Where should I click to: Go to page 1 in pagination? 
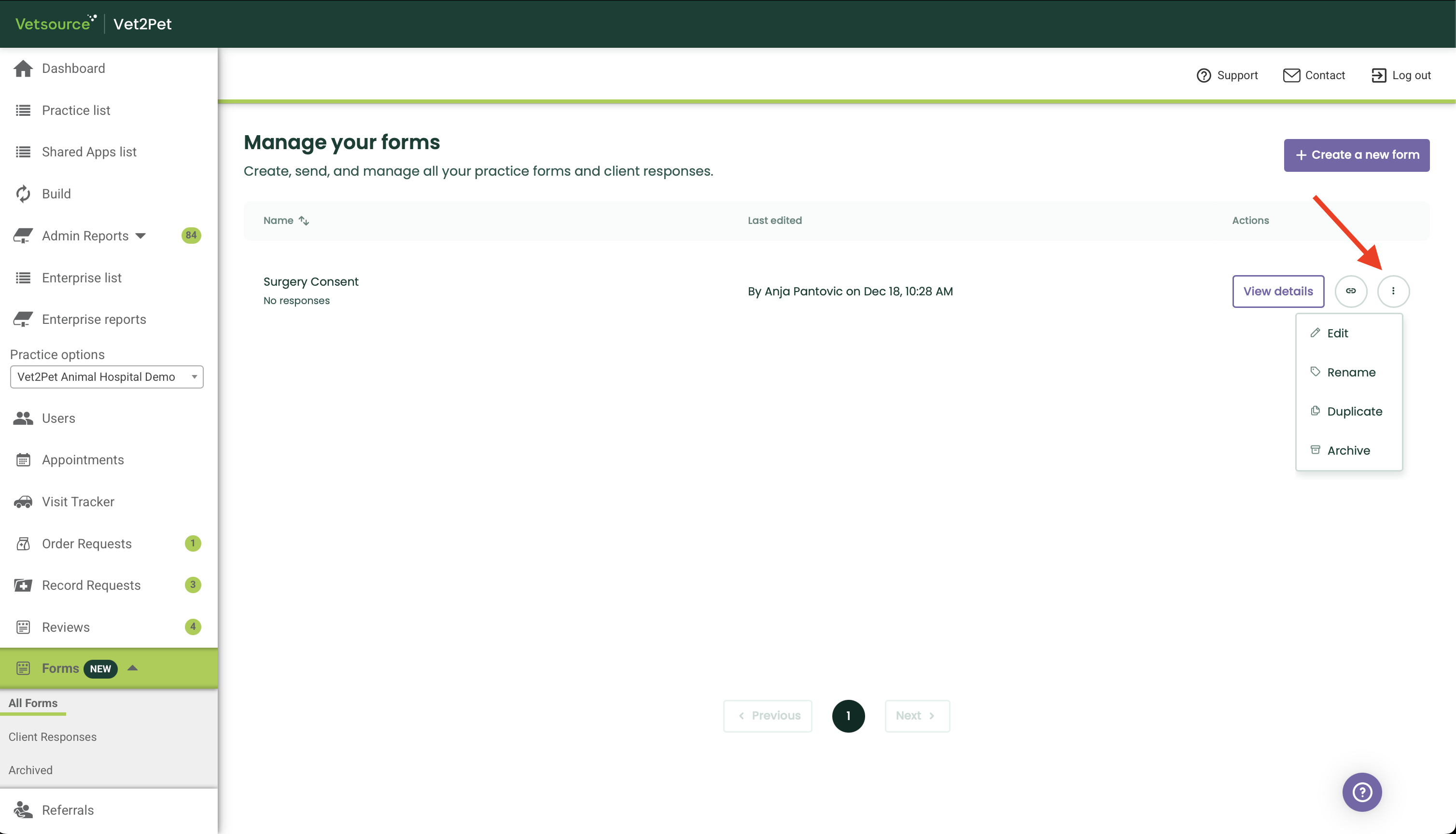pyautogui.click(x=848, y=716)
